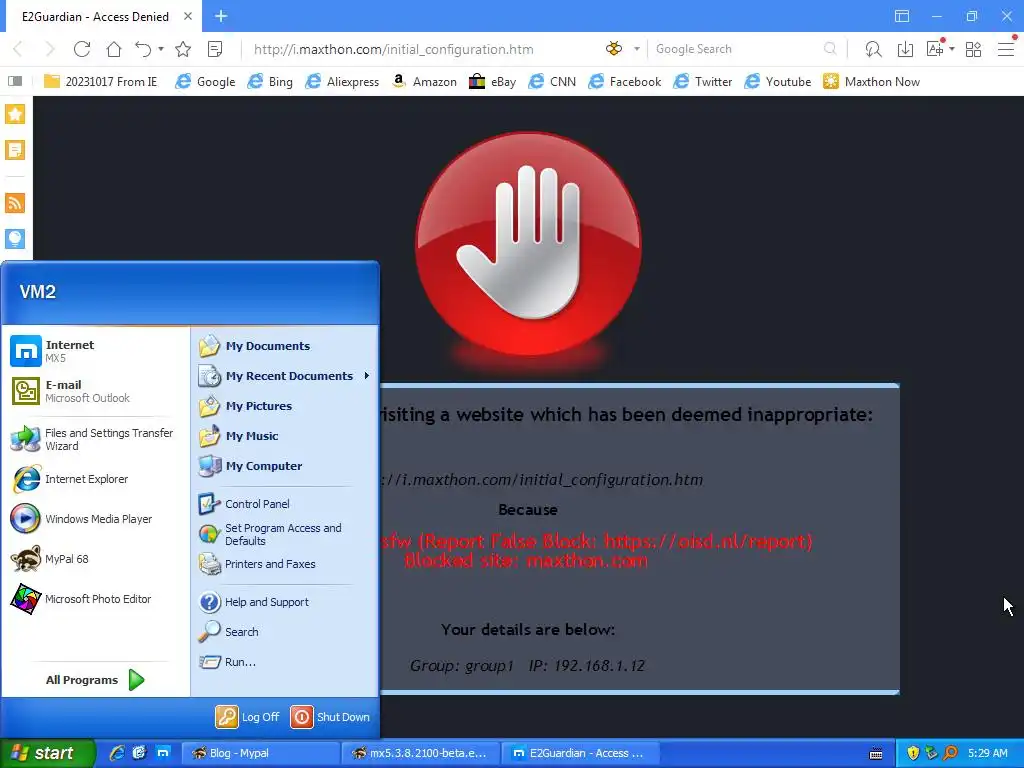Expand My Recent Documents submenu

click(285, 376)
